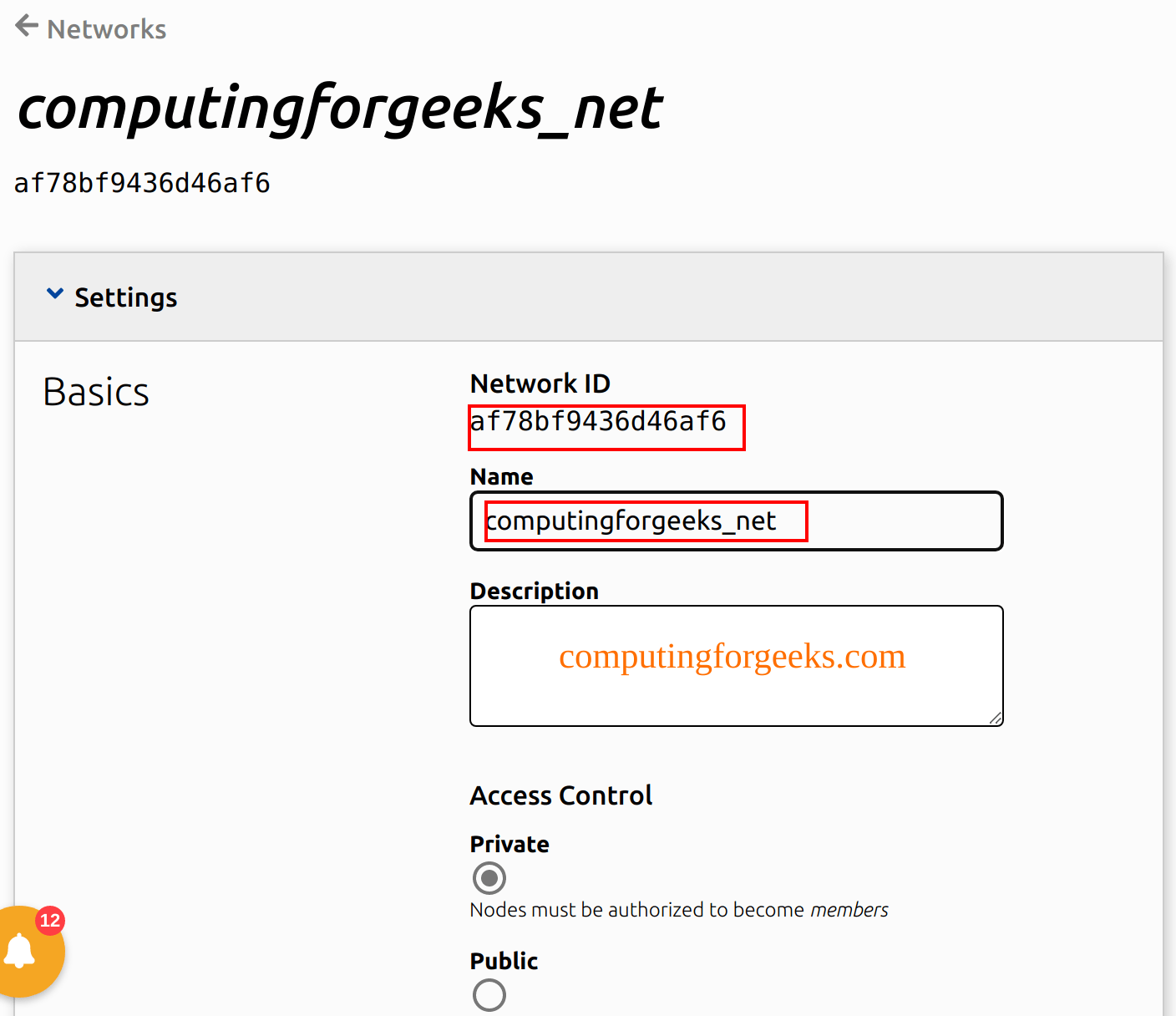This screenshot has height=1016, width=1176.
Task: Open the Networks page link
Action: pos(107,29)
